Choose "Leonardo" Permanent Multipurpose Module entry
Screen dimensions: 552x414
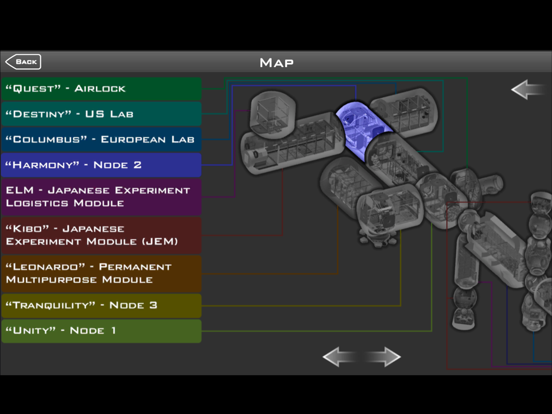point(101,274)
